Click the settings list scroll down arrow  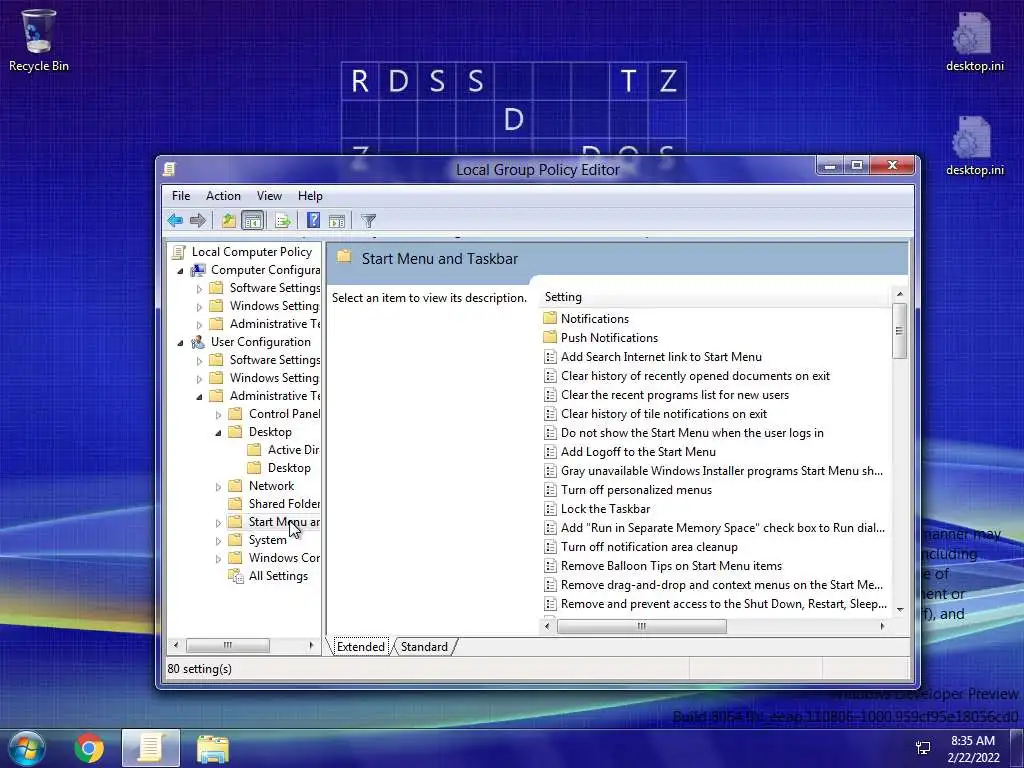[900, 609]
